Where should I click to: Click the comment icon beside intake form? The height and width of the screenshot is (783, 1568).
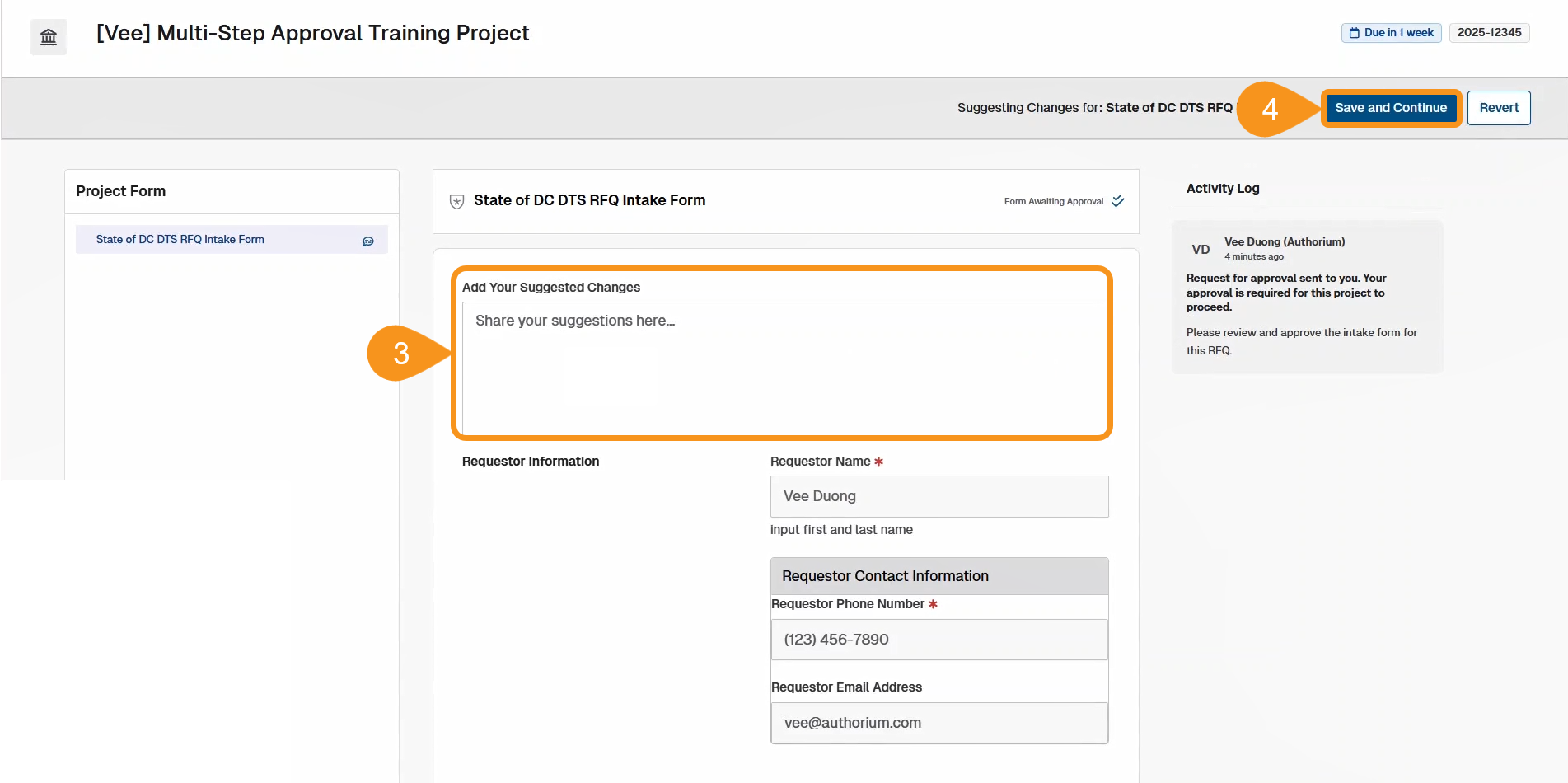coord(368,241)
